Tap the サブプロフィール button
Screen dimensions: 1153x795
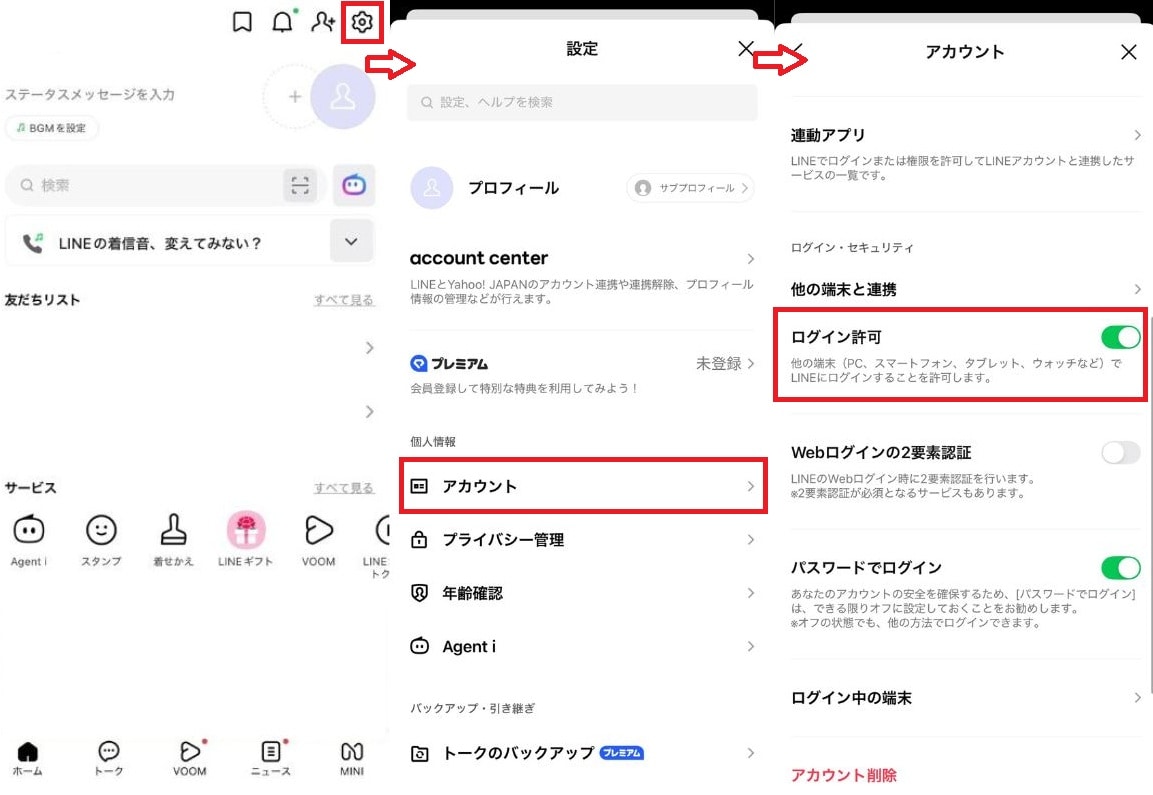[x=690, y=188]
